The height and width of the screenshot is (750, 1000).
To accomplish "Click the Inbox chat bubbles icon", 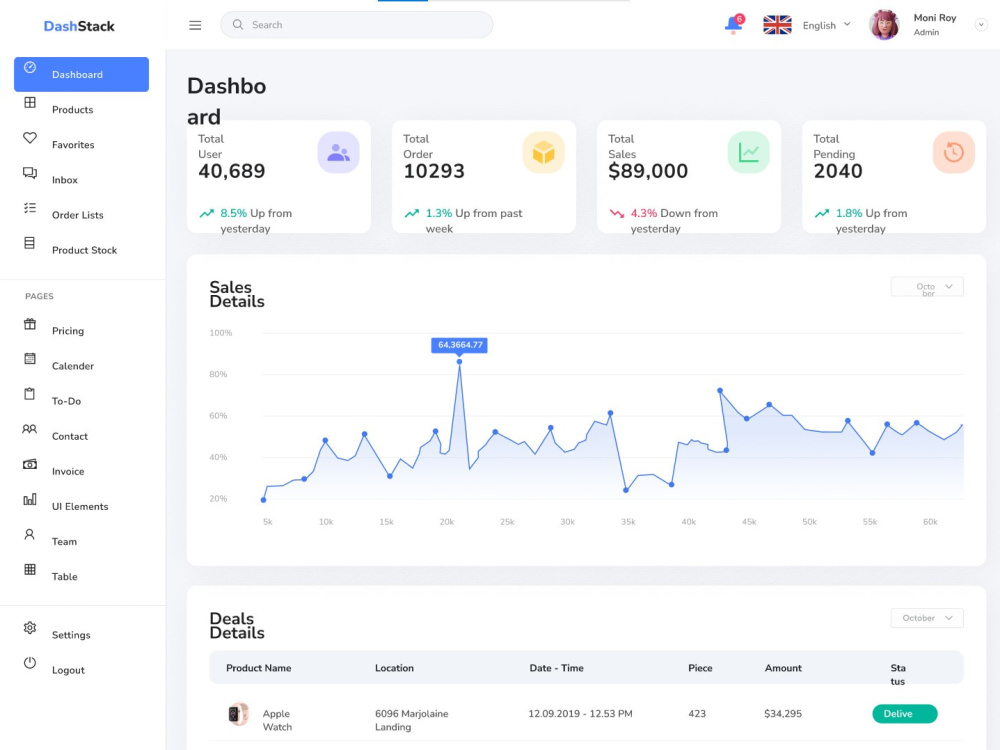I will [30, 172].
